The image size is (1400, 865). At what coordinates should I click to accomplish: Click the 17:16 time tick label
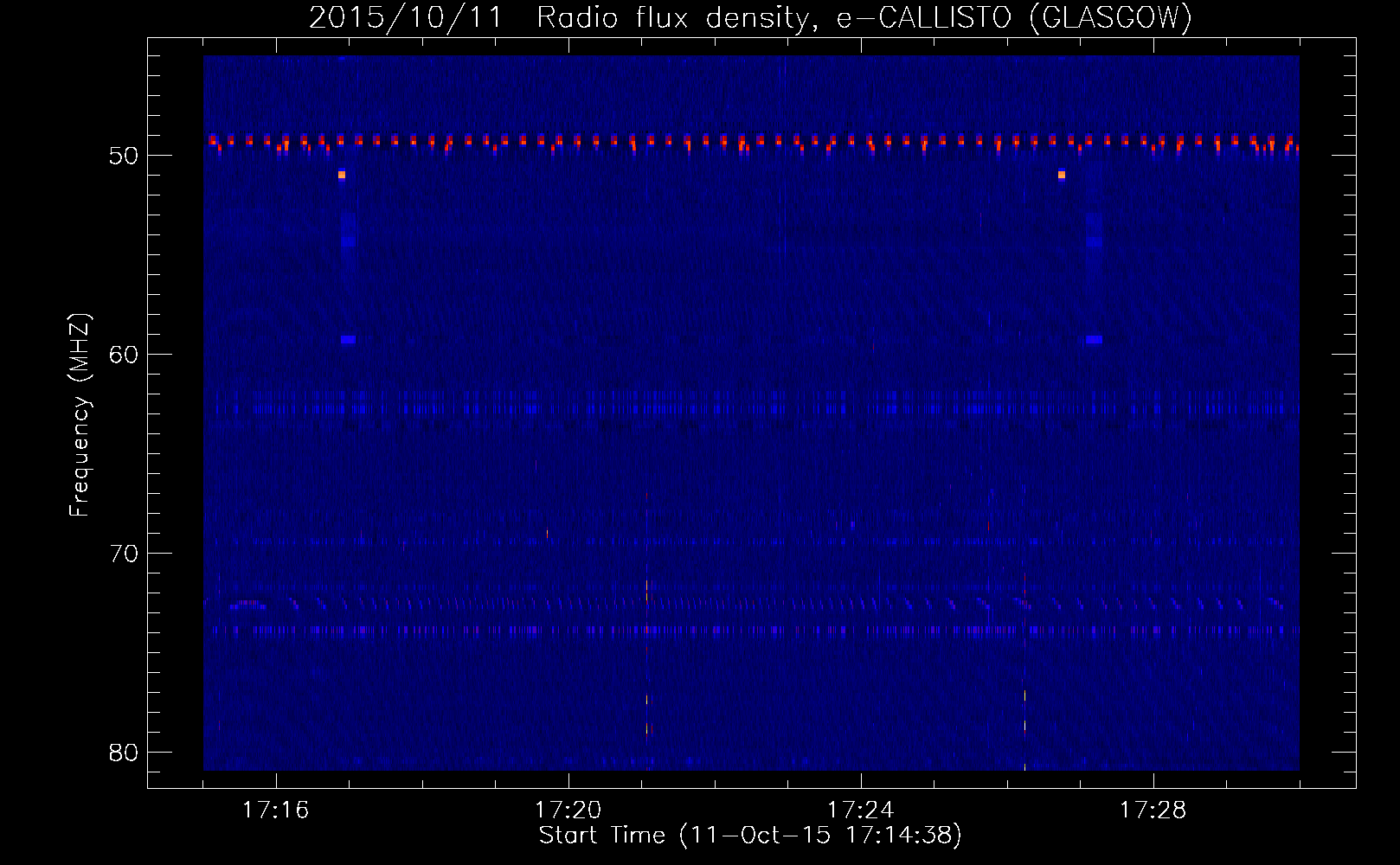(275, 811)
